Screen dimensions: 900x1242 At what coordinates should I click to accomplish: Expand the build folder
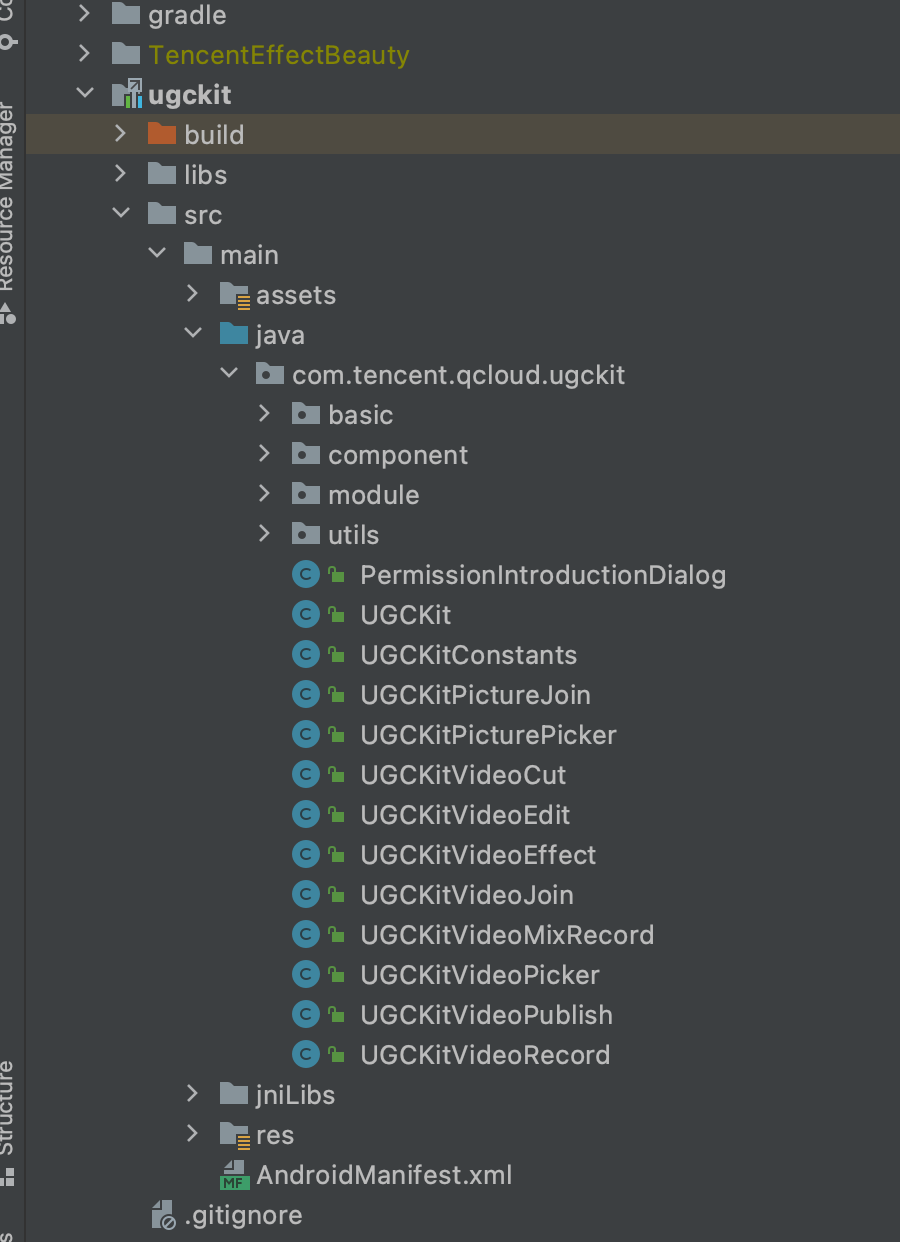[x=120, y=135]
